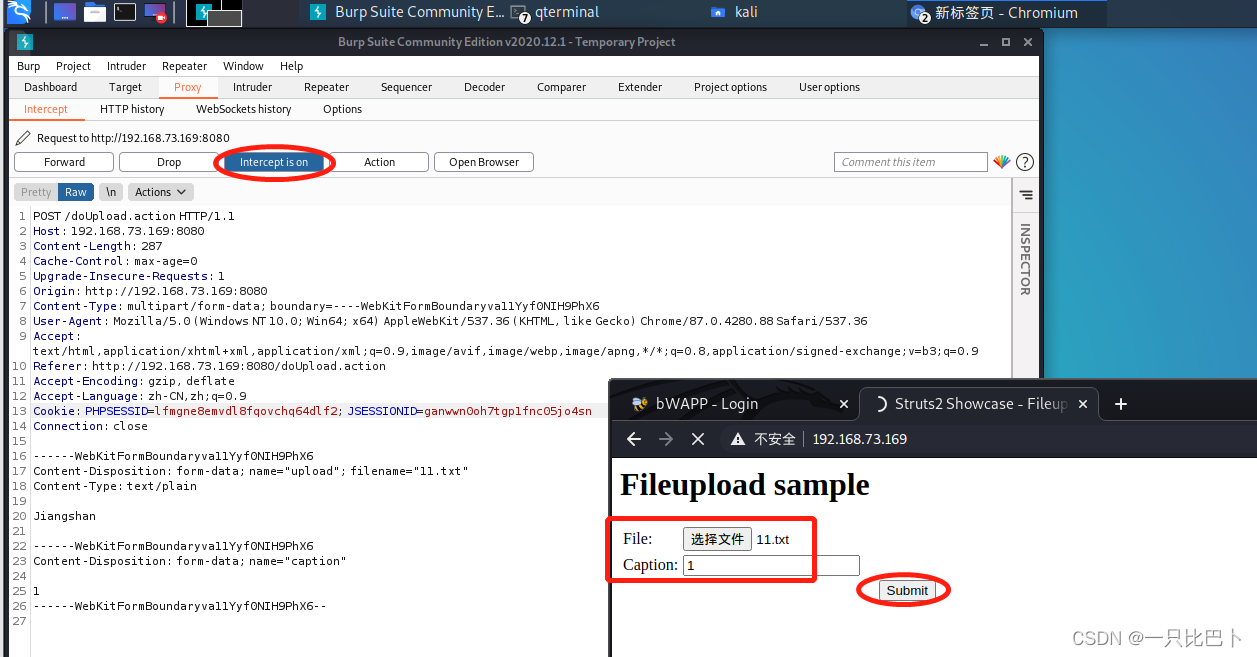The width and height of the screenshot is (1257, 657).
Task: Click the Open Browser button
Action: (x=484, y=162)
